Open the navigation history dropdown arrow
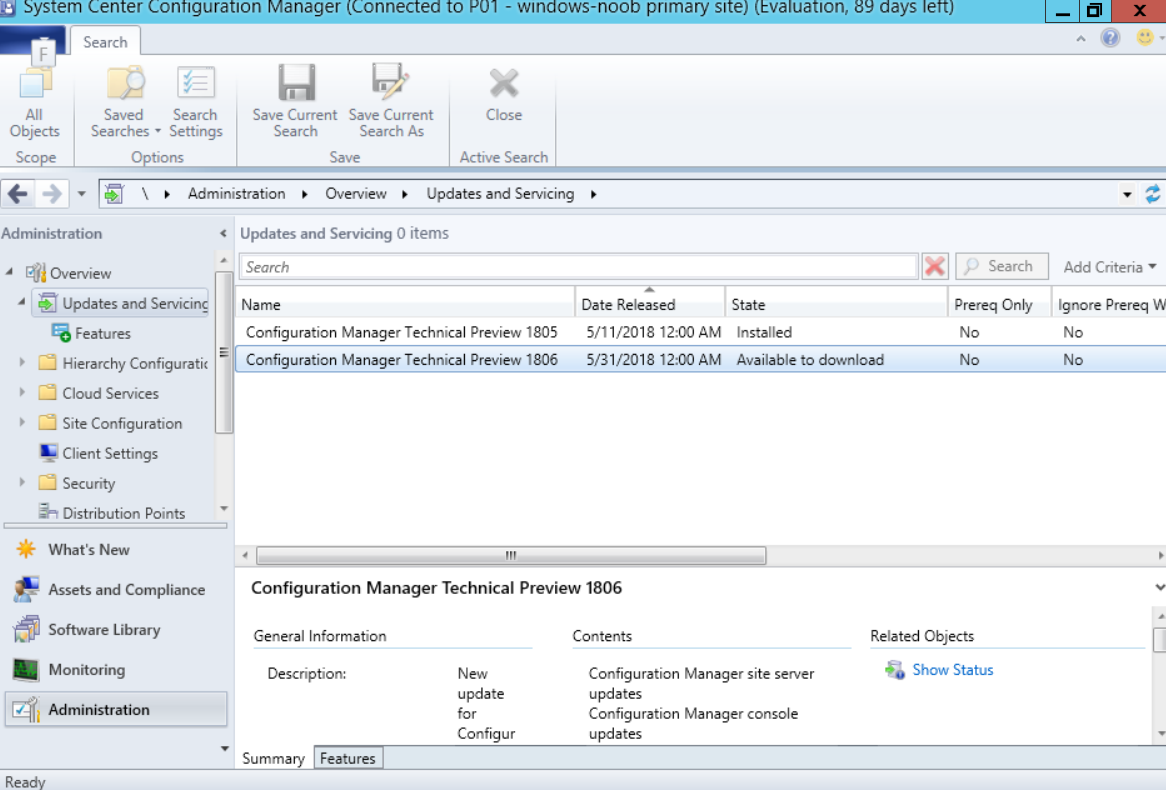 [82, 194]
